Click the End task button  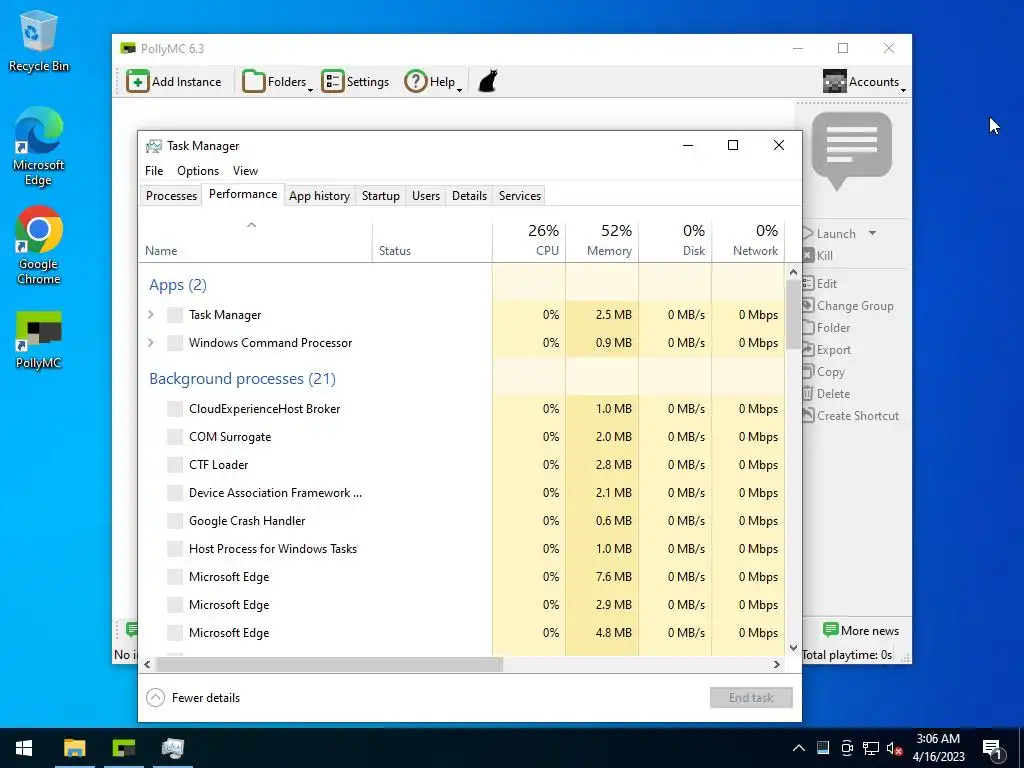click(x=751, y=697)
